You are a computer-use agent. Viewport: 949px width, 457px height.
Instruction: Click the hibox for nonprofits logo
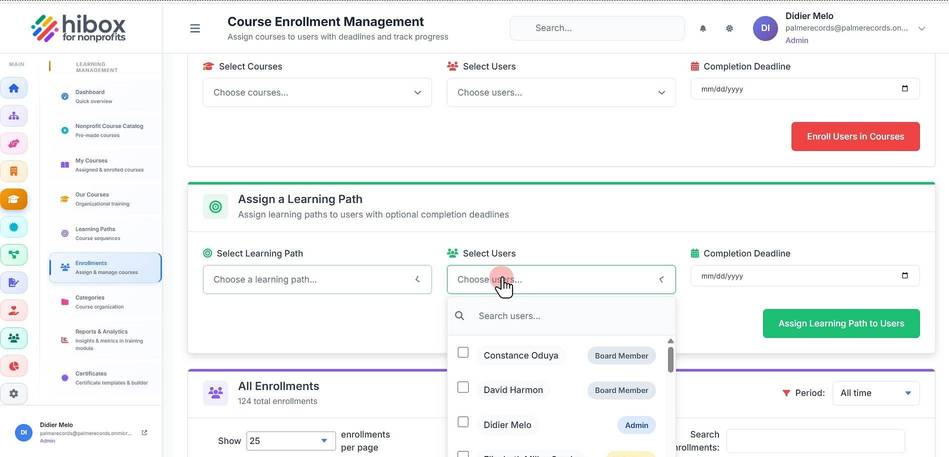(79, 28)
